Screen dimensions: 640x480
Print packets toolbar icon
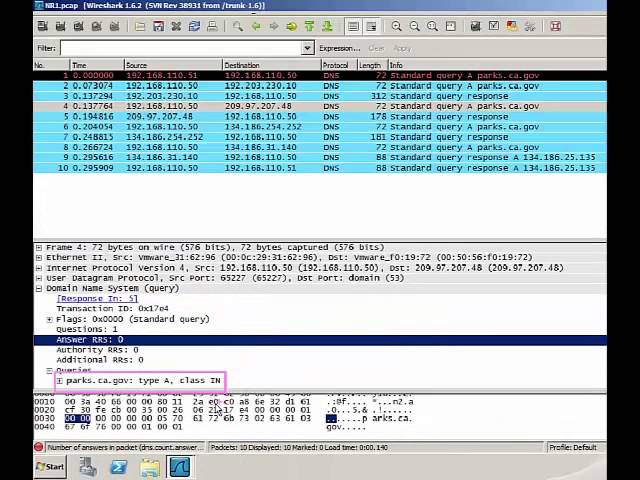point(212,27)
